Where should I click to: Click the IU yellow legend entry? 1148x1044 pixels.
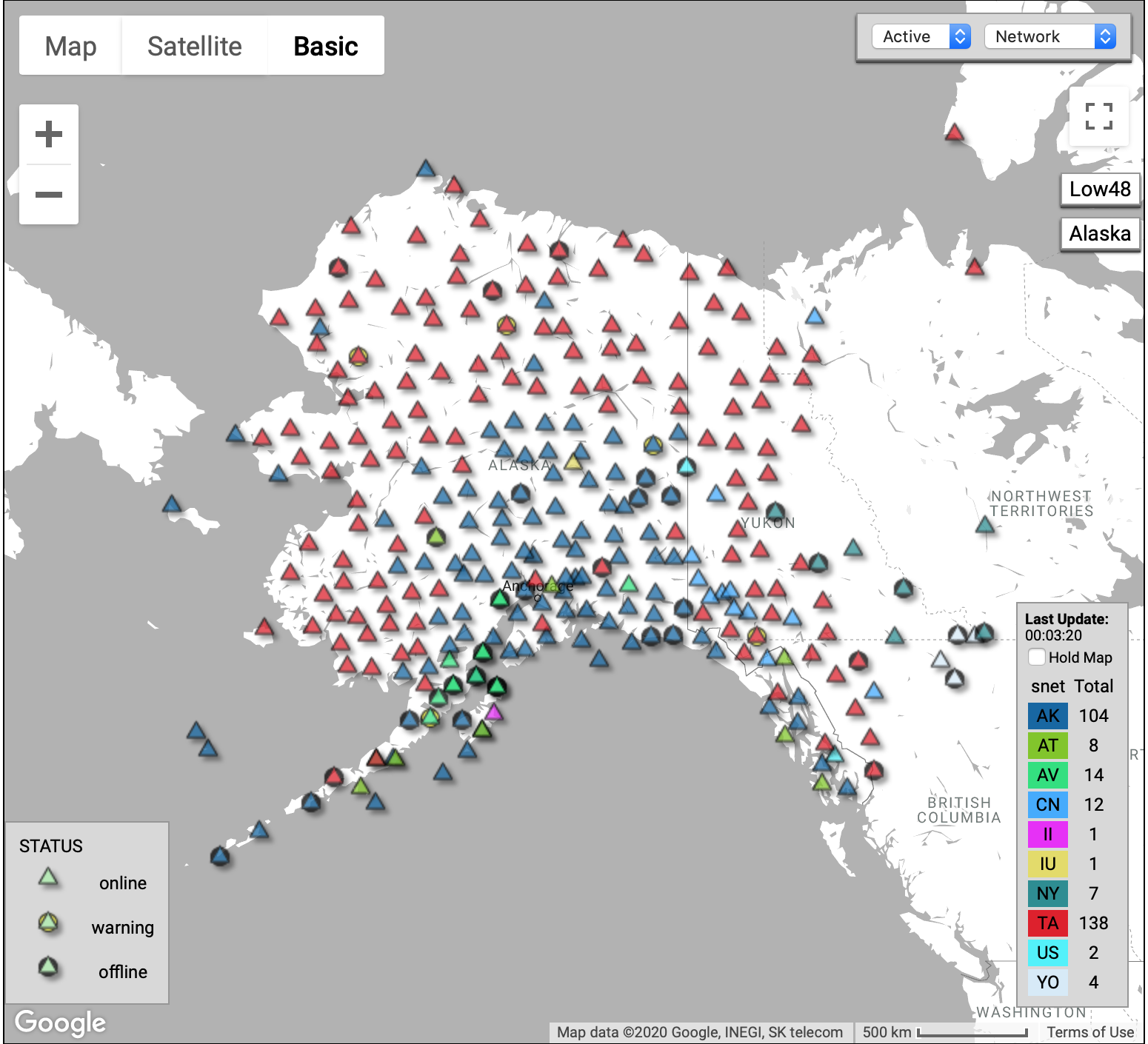coord(1047,863)
